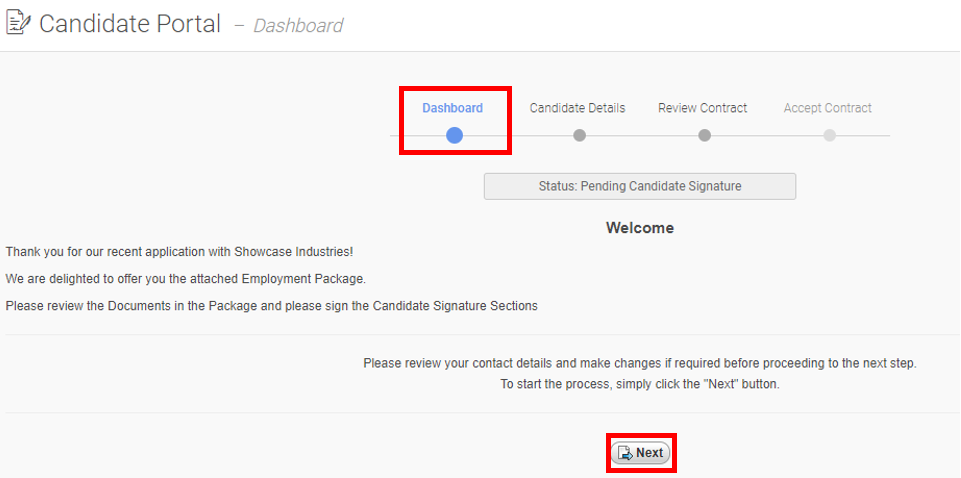Viewport: 961px width, 478px height.
Task: Select the Candidate Details step circle
Action: pyautogui.click(x=579, y=135)
